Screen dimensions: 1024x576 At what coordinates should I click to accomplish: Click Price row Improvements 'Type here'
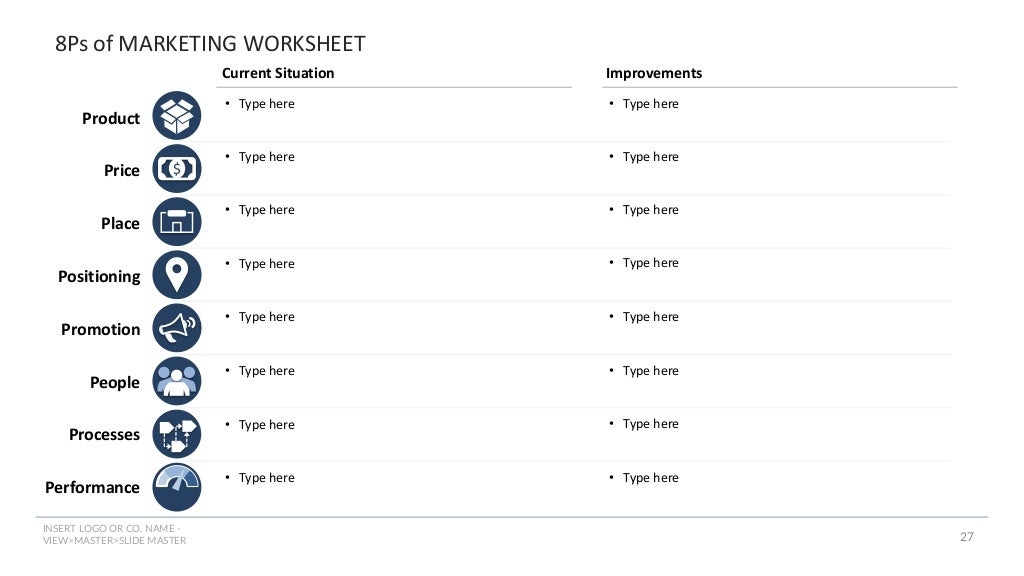coord(650,157)
